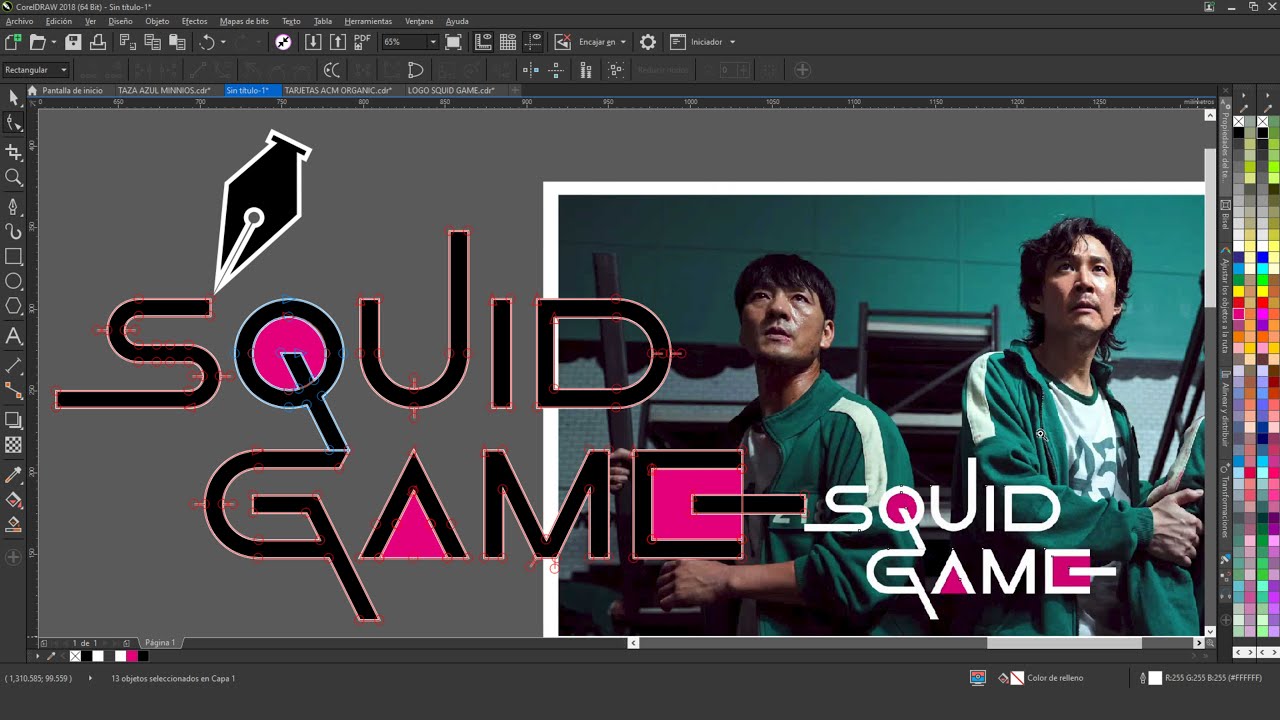Image resolution: width=1280 pixels, height=720 pixels.
Task: Click the Paste clipboard icon
Action: [177, 42]
